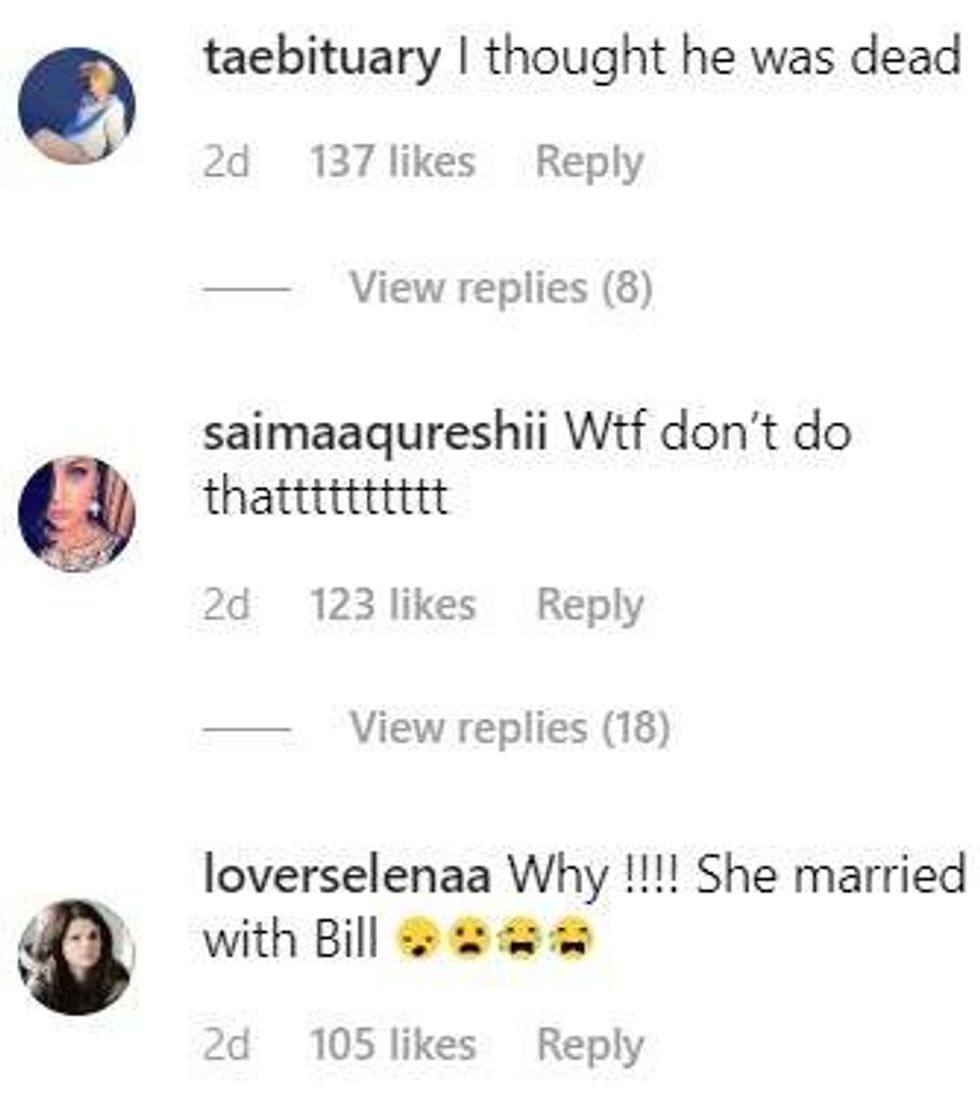Click the 2d timestamp on saimaaqureshii's comment
980x1118 pixels.
pos(226,605)
